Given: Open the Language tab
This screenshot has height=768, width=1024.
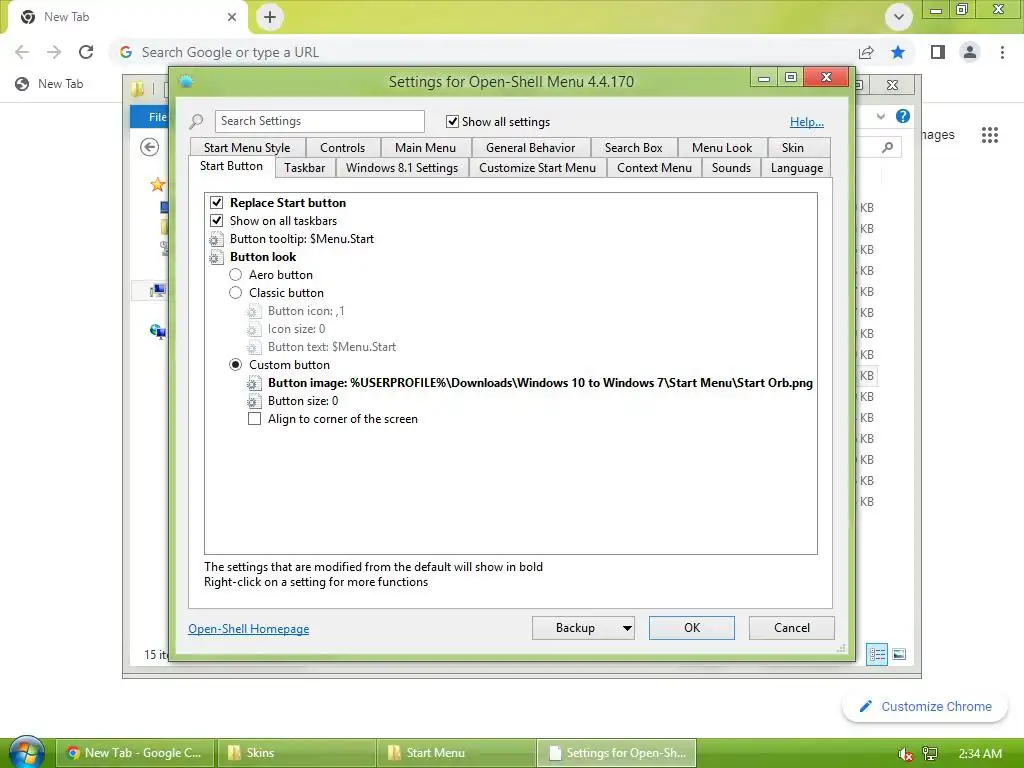Looking at the screenshot, I should point(797,168).
